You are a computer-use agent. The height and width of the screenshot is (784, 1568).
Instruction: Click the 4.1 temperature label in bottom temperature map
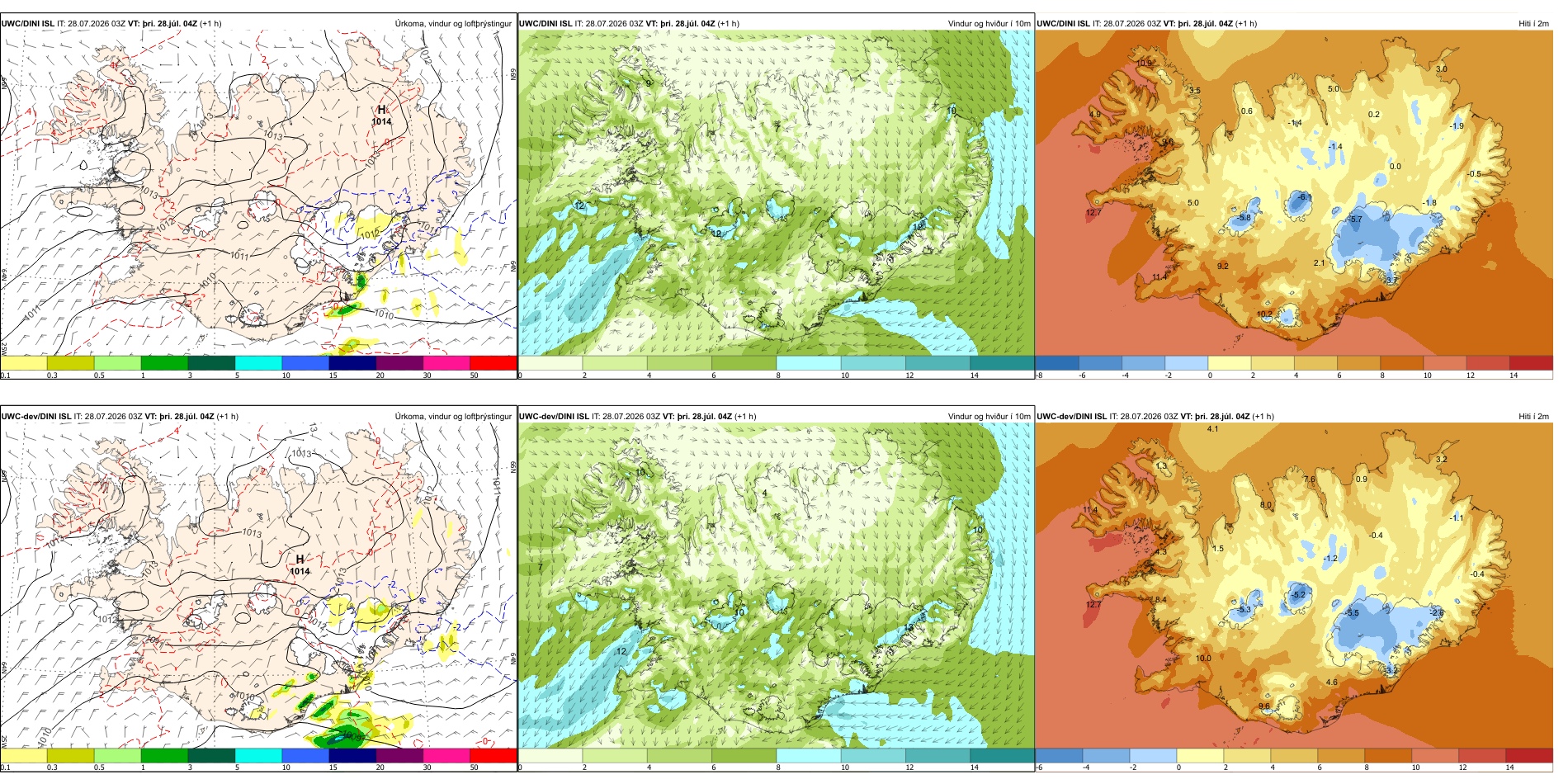(x=1212, y=429)
